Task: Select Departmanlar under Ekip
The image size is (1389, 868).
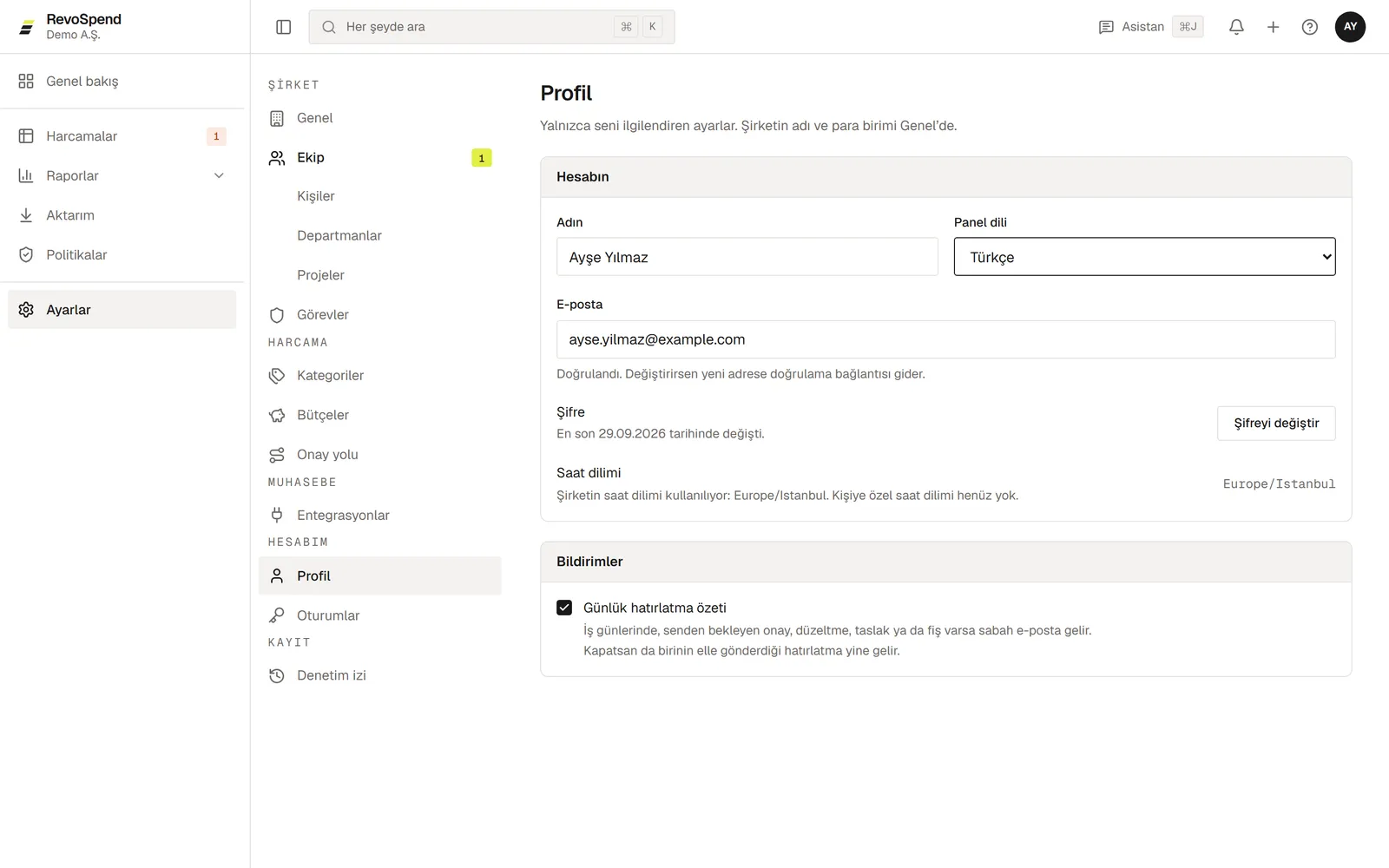Action: click(339, 235)
